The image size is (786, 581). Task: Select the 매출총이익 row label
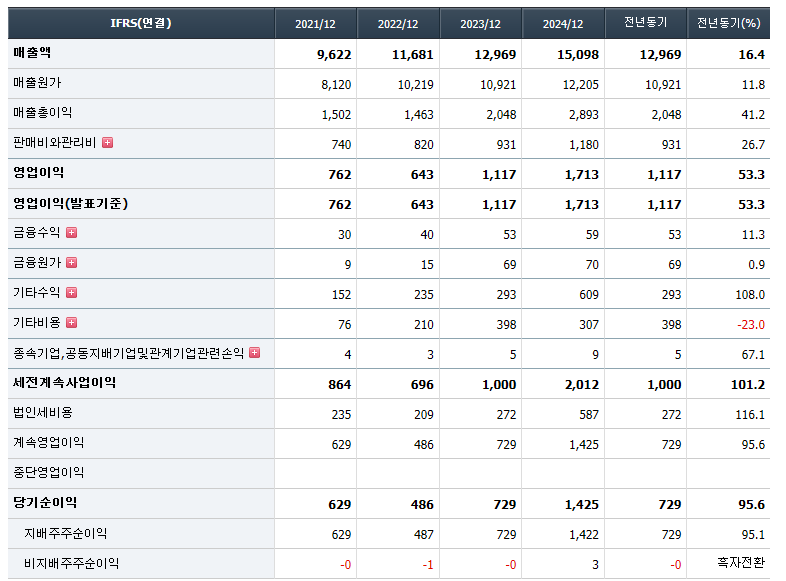[43, 113]
